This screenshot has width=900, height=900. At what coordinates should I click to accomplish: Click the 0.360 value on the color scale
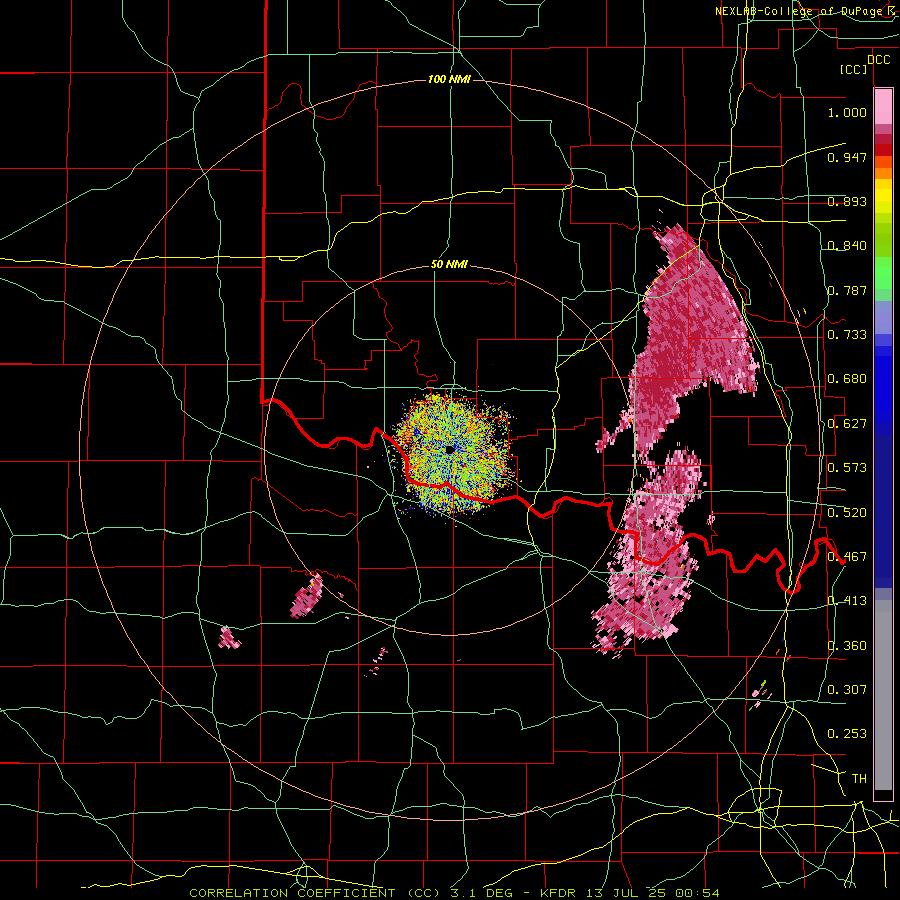click(x=847, y=646)
